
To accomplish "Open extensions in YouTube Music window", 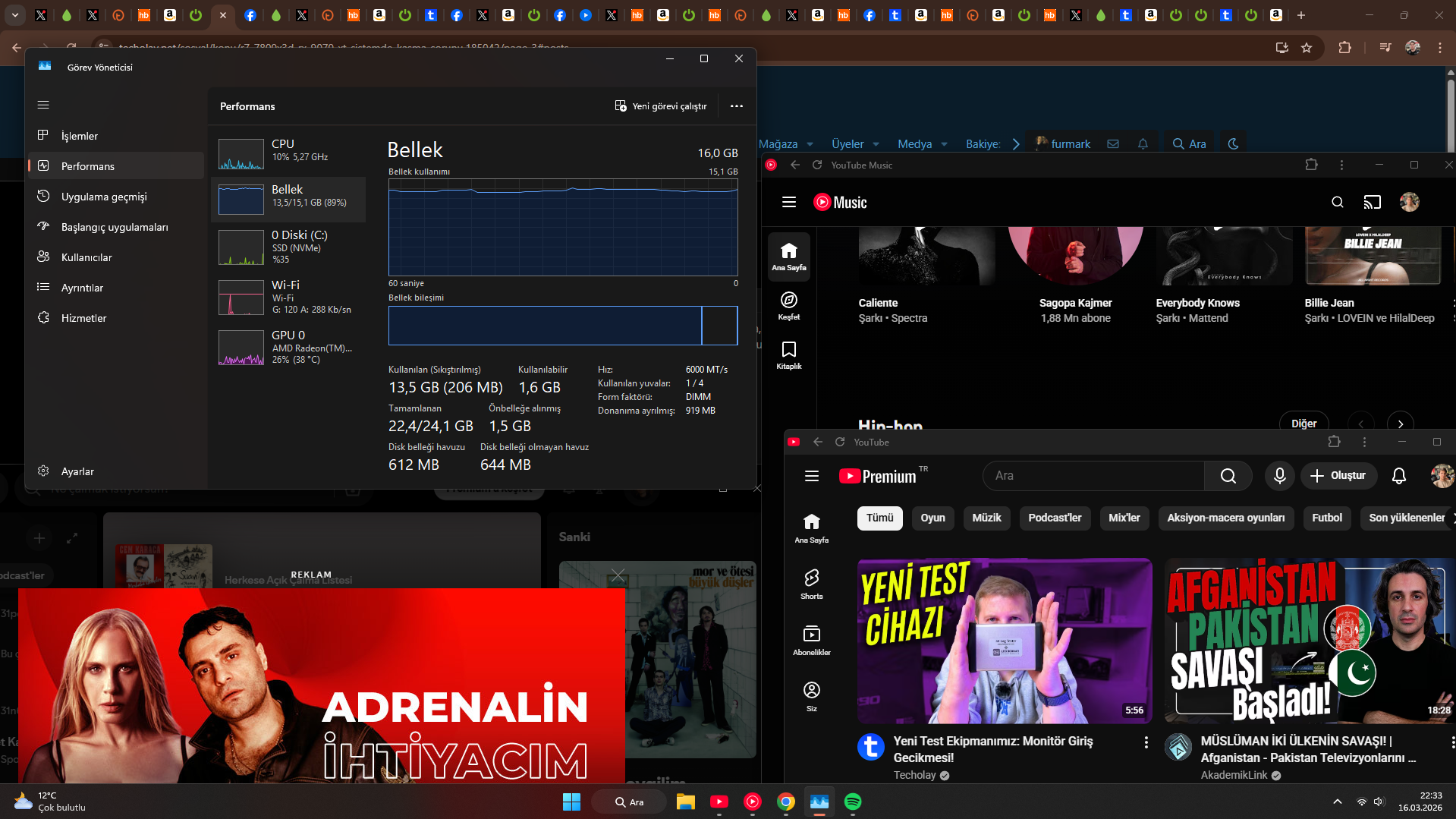I will click(x=1311, y=165).
